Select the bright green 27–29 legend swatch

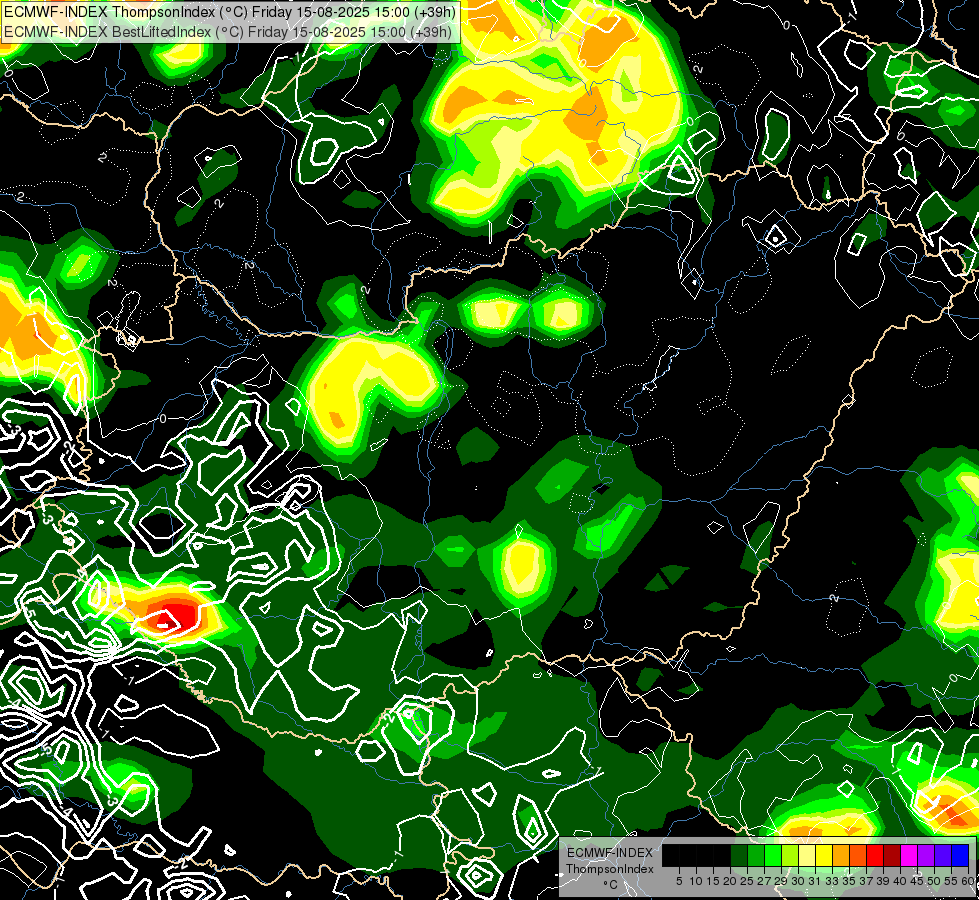pyautogui.click(x=773, y=855)
